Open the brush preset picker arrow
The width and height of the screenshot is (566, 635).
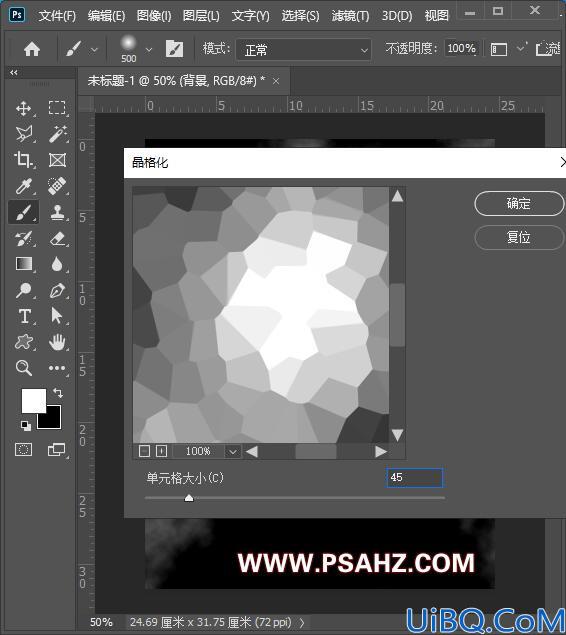click(149, 50)
